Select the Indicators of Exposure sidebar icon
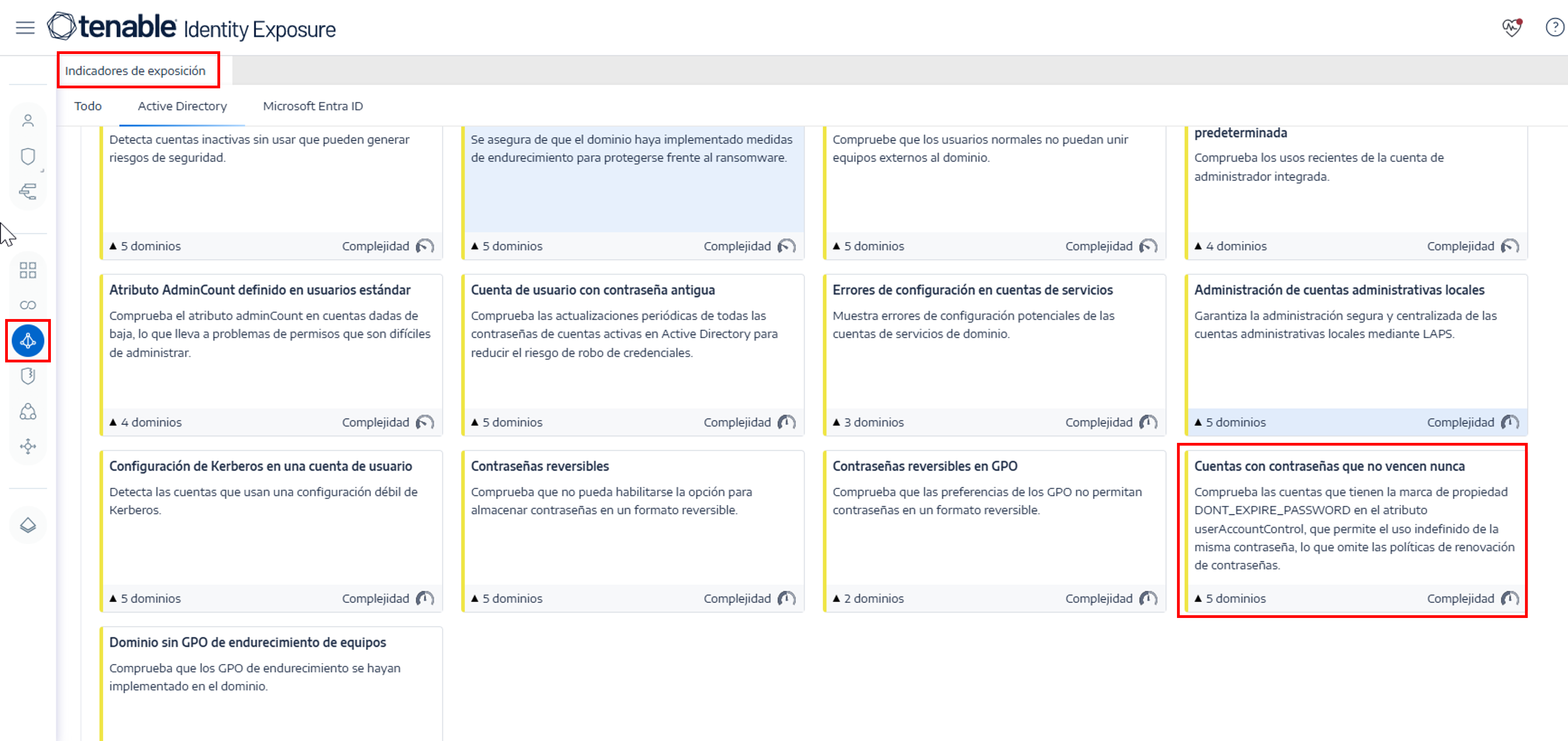The image size is (1568, 741). [x=28, y=341]
